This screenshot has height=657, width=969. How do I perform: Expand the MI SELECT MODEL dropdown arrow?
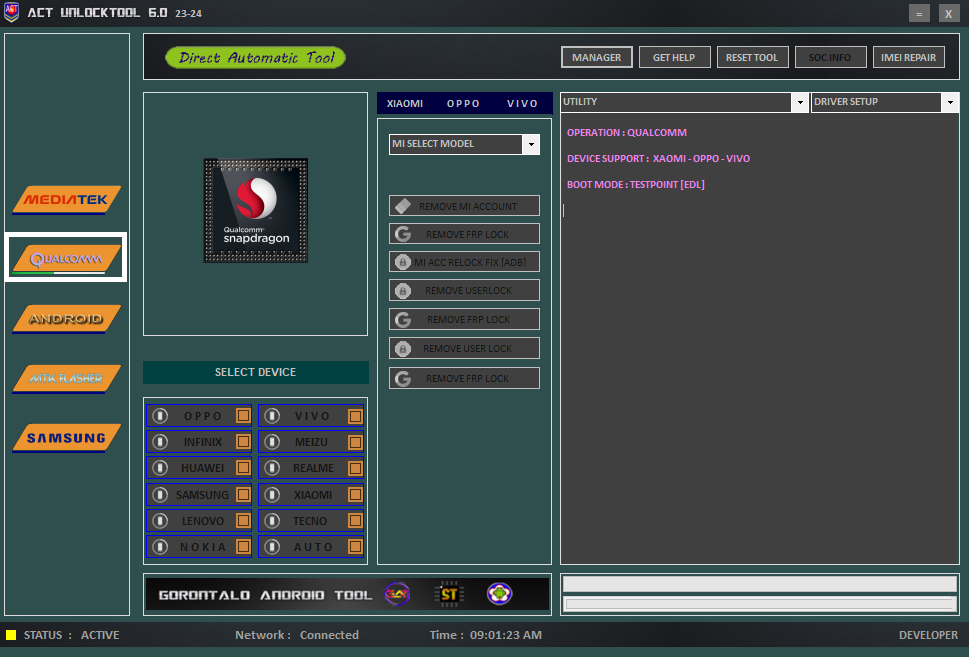[x=531, y=144]
